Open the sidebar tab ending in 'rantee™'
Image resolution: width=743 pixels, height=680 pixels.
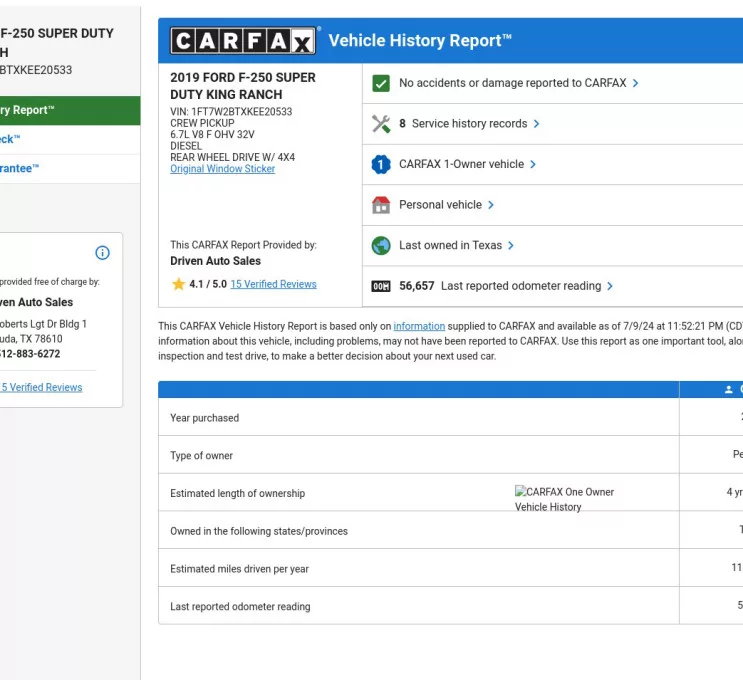click(x=70, y=169)
